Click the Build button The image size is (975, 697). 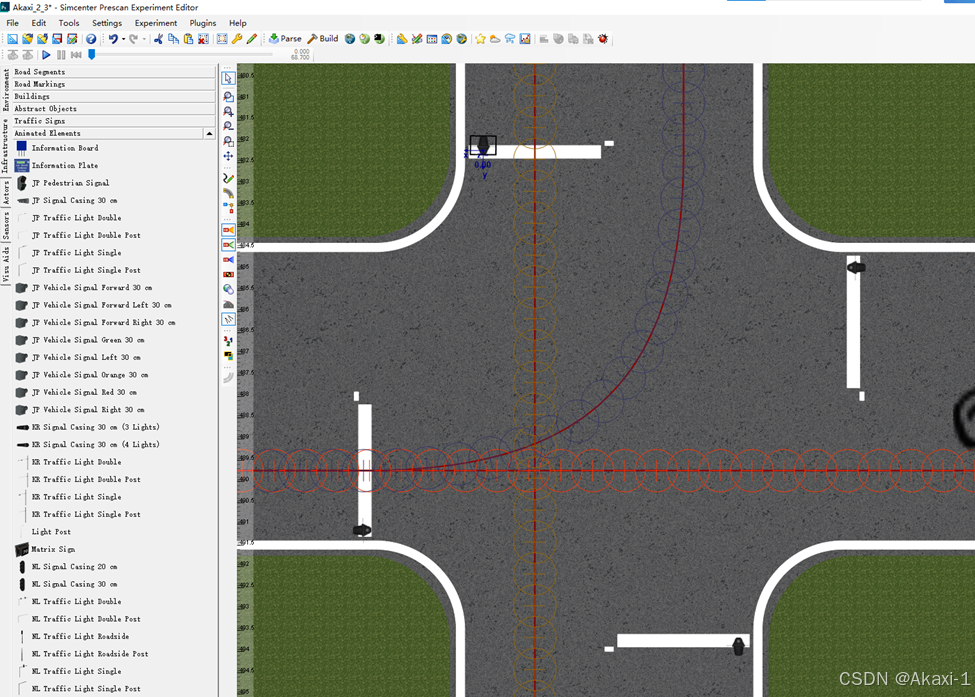(x=323, y=39)
